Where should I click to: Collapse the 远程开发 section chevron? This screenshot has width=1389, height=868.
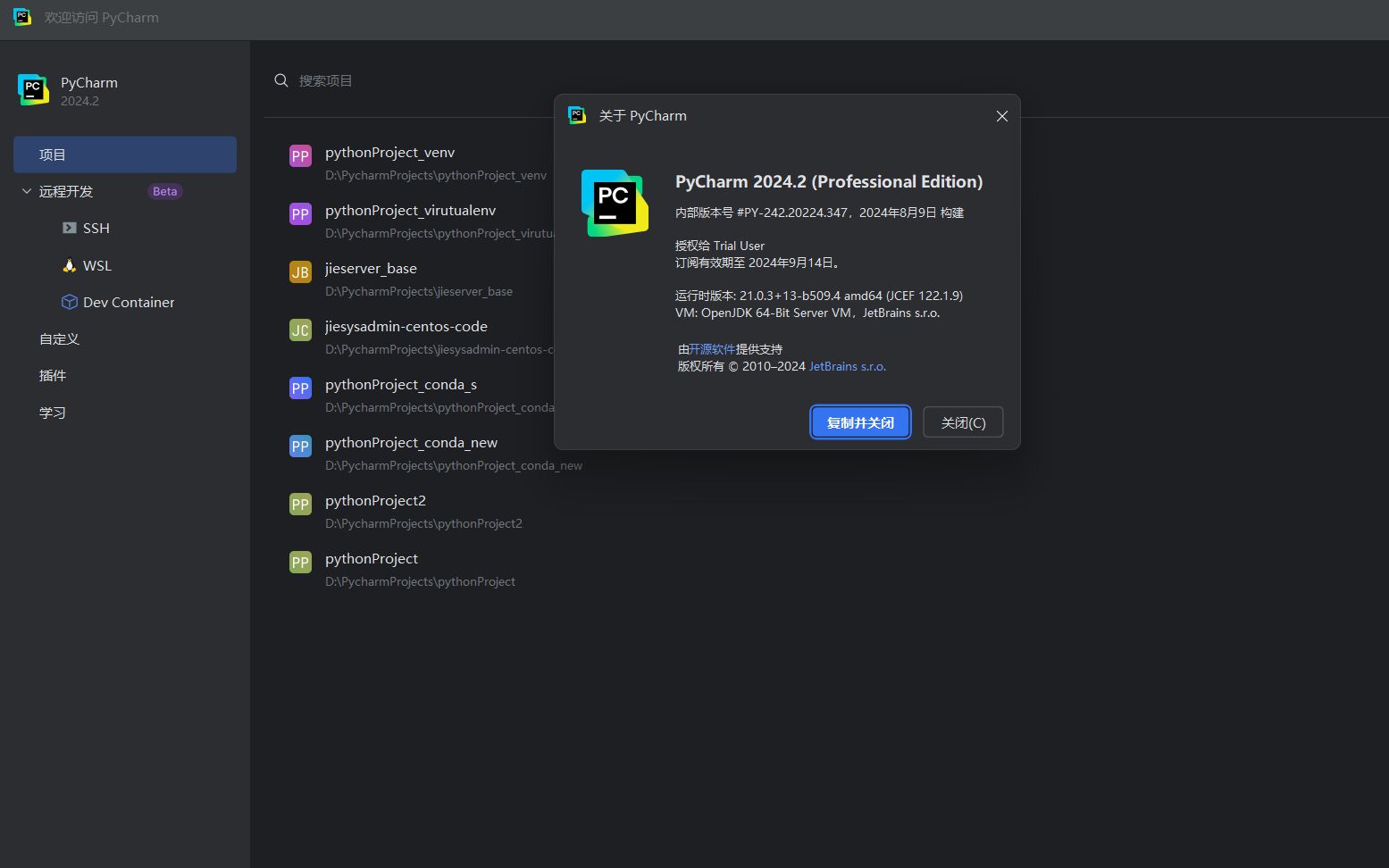pos(27,191)
